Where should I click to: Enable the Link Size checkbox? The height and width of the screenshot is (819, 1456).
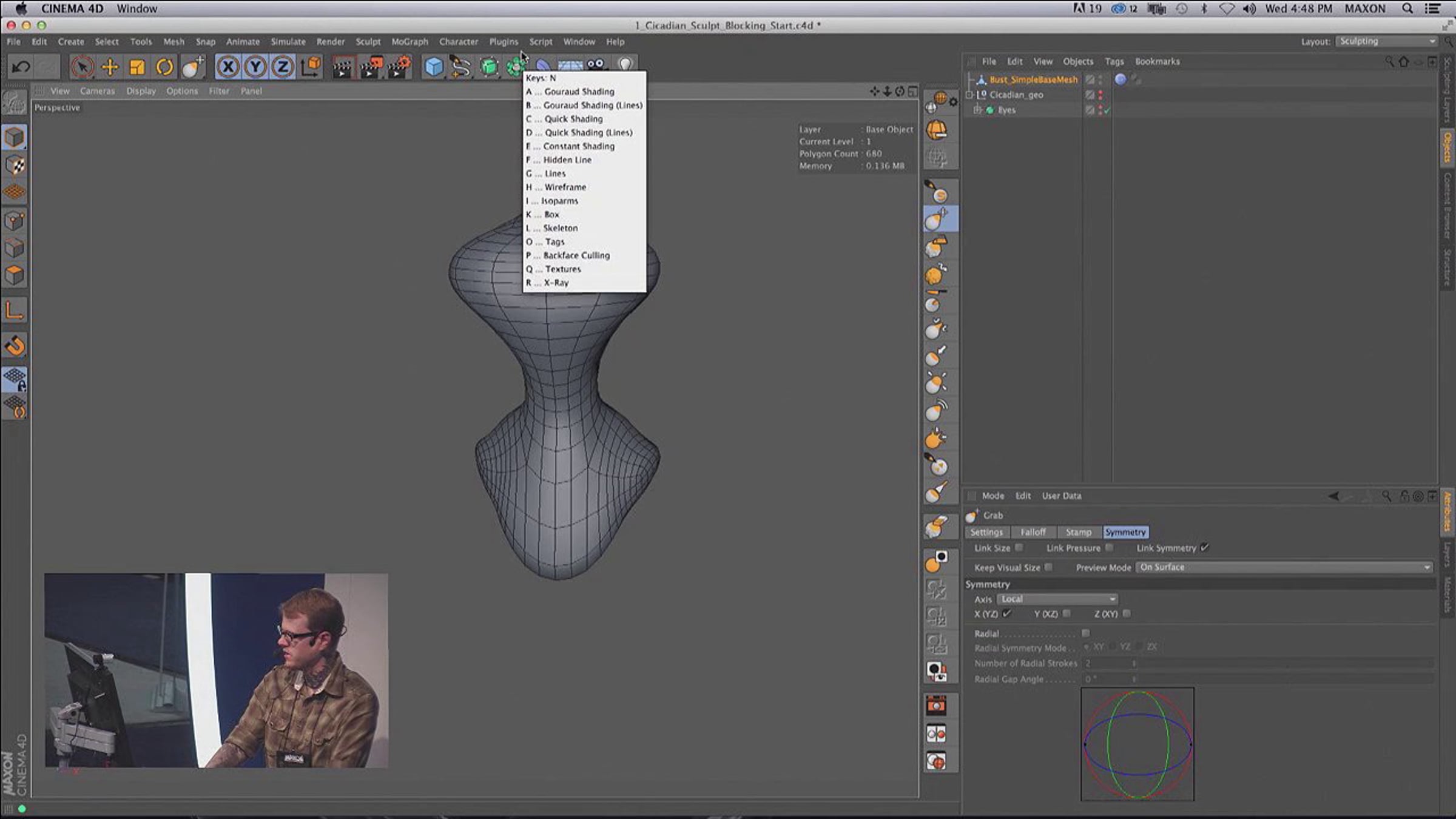tap(1019, 548)
